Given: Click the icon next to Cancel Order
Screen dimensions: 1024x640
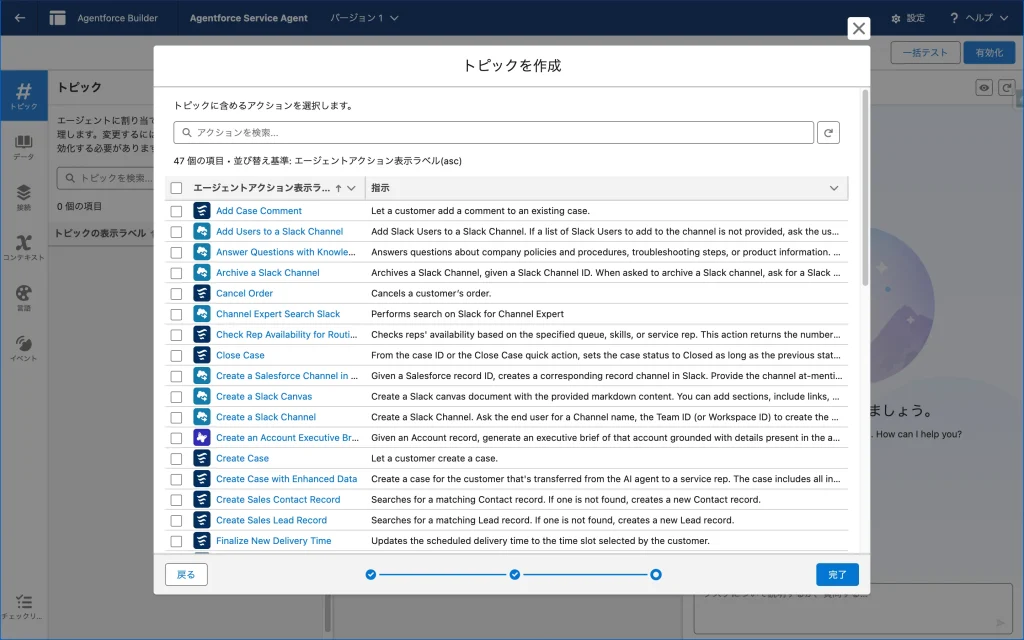Looking at the screenshot, I should tap(202, 294).
